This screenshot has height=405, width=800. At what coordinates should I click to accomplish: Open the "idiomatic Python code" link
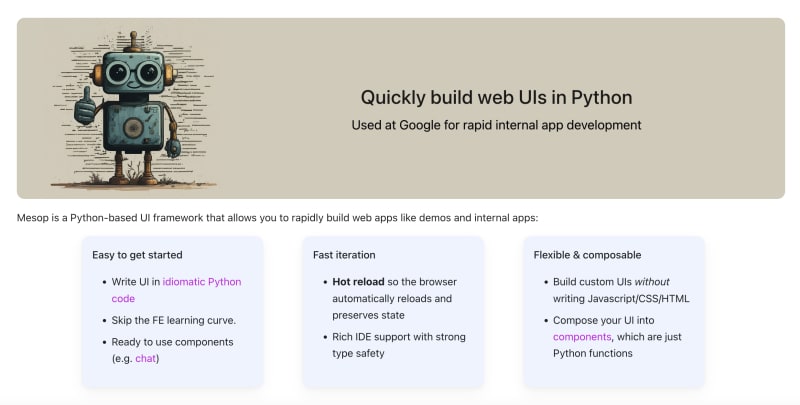tap(201, 282)
